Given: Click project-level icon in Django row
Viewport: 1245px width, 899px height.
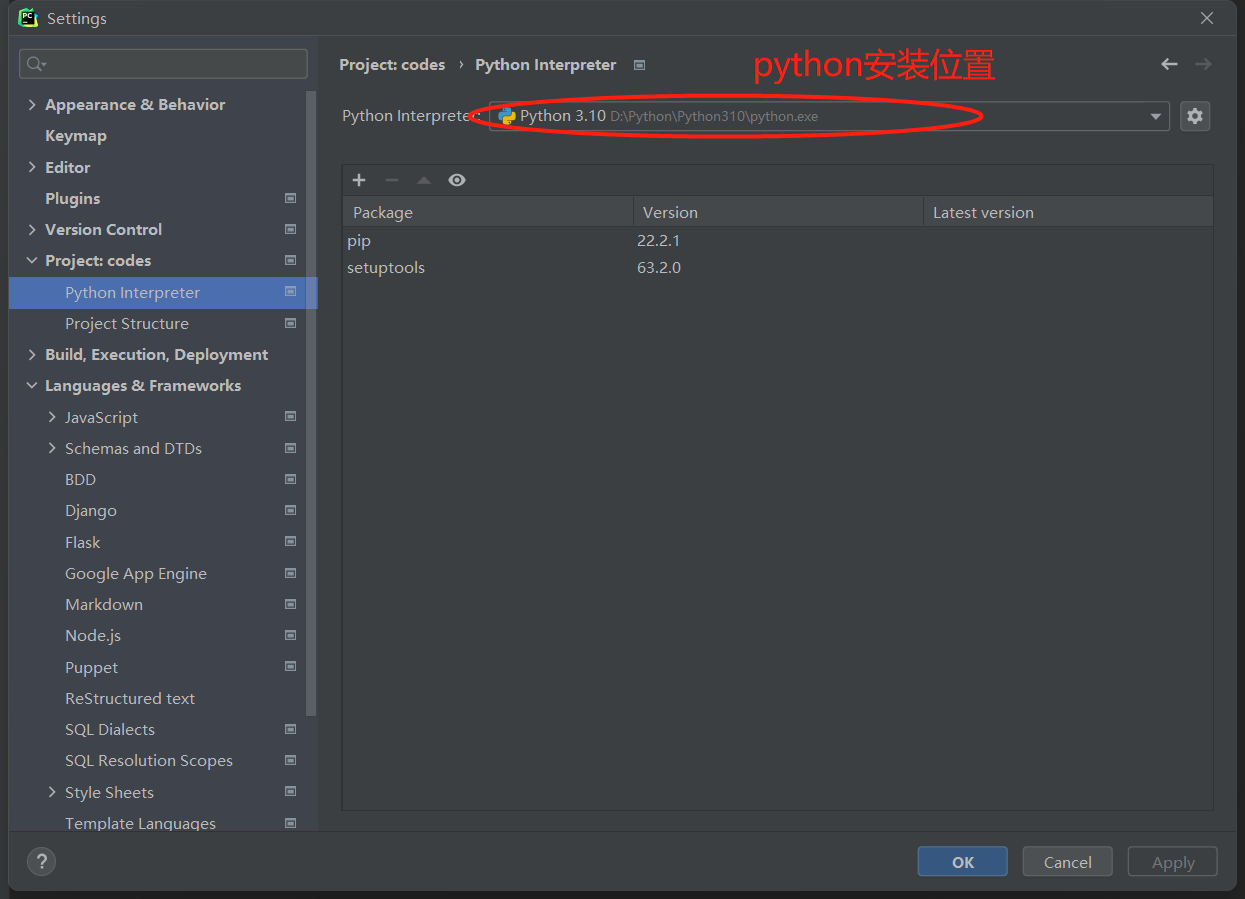Looking at the screenshot, I should 290,510.
